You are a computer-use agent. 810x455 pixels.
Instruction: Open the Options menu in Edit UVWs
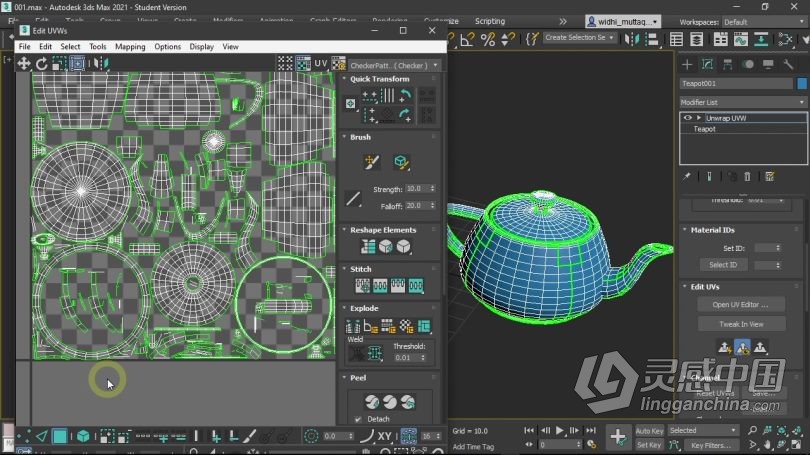(x=167, y=46)
